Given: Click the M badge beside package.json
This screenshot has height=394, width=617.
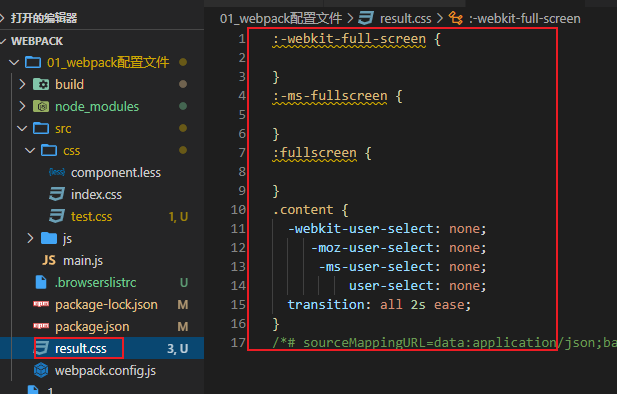Looking at the screenshot, I should (x=183, y=326).
